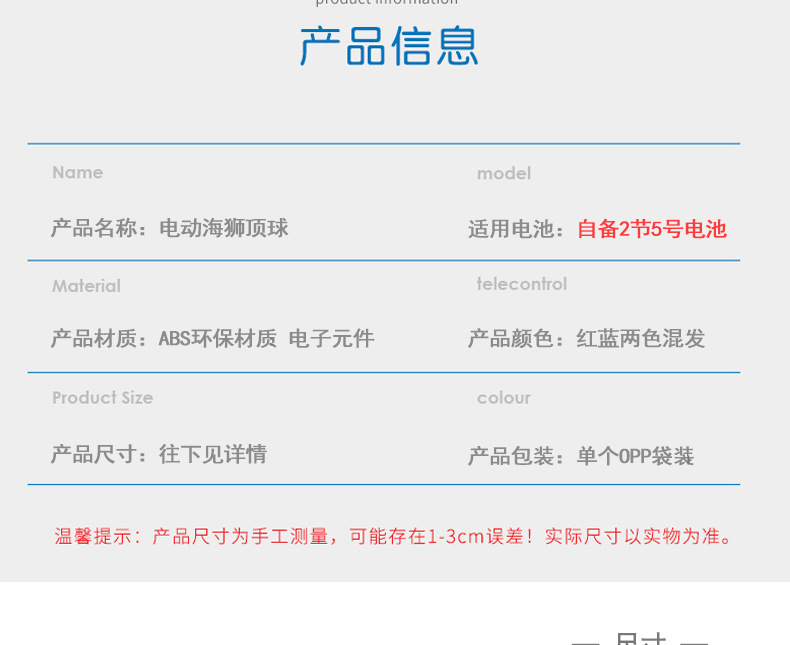Click 产品尺寸：往下见详情 text
This screenshot has width=790, height=645.
point(159,454)
